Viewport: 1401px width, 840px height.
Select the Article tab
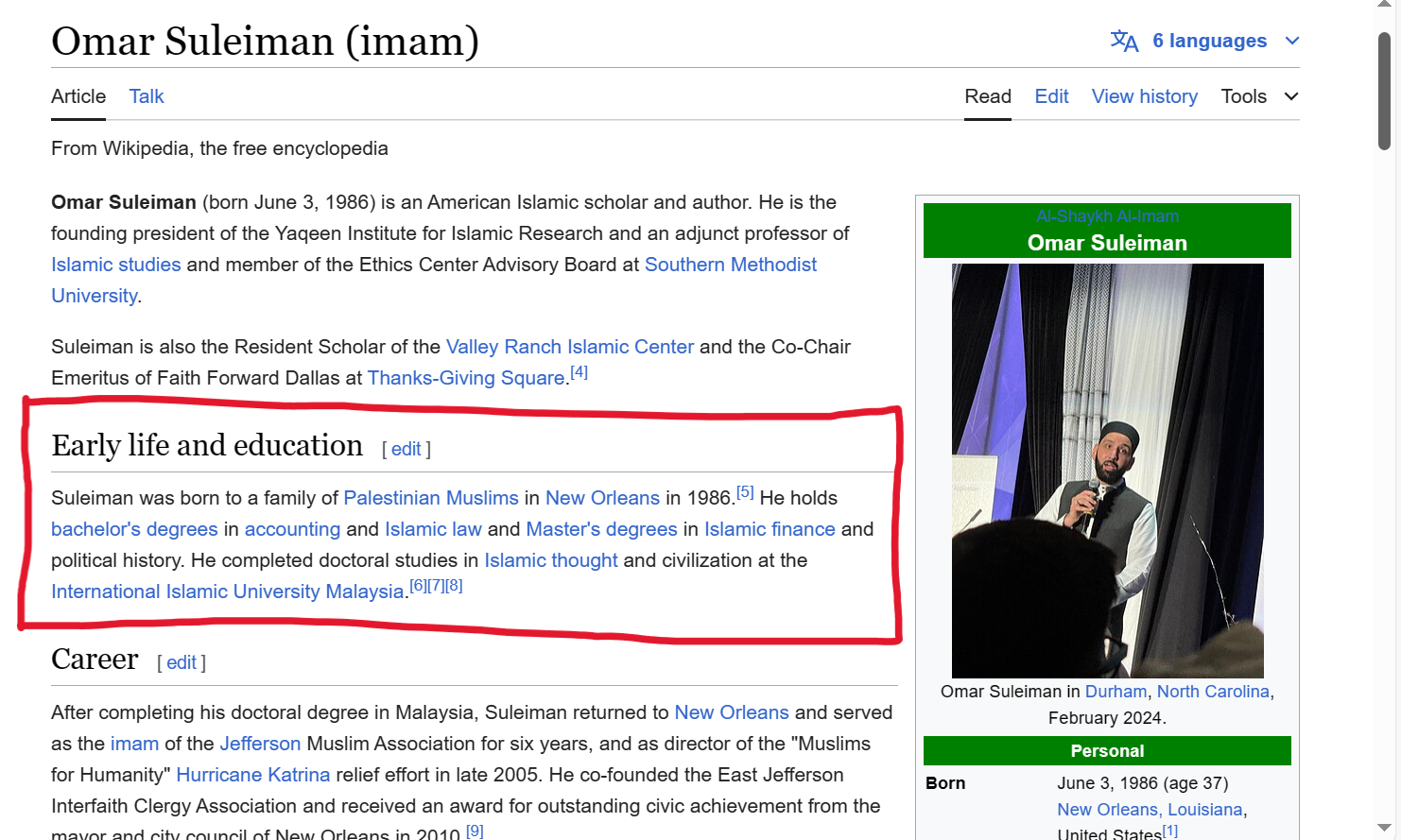[78, 96]
